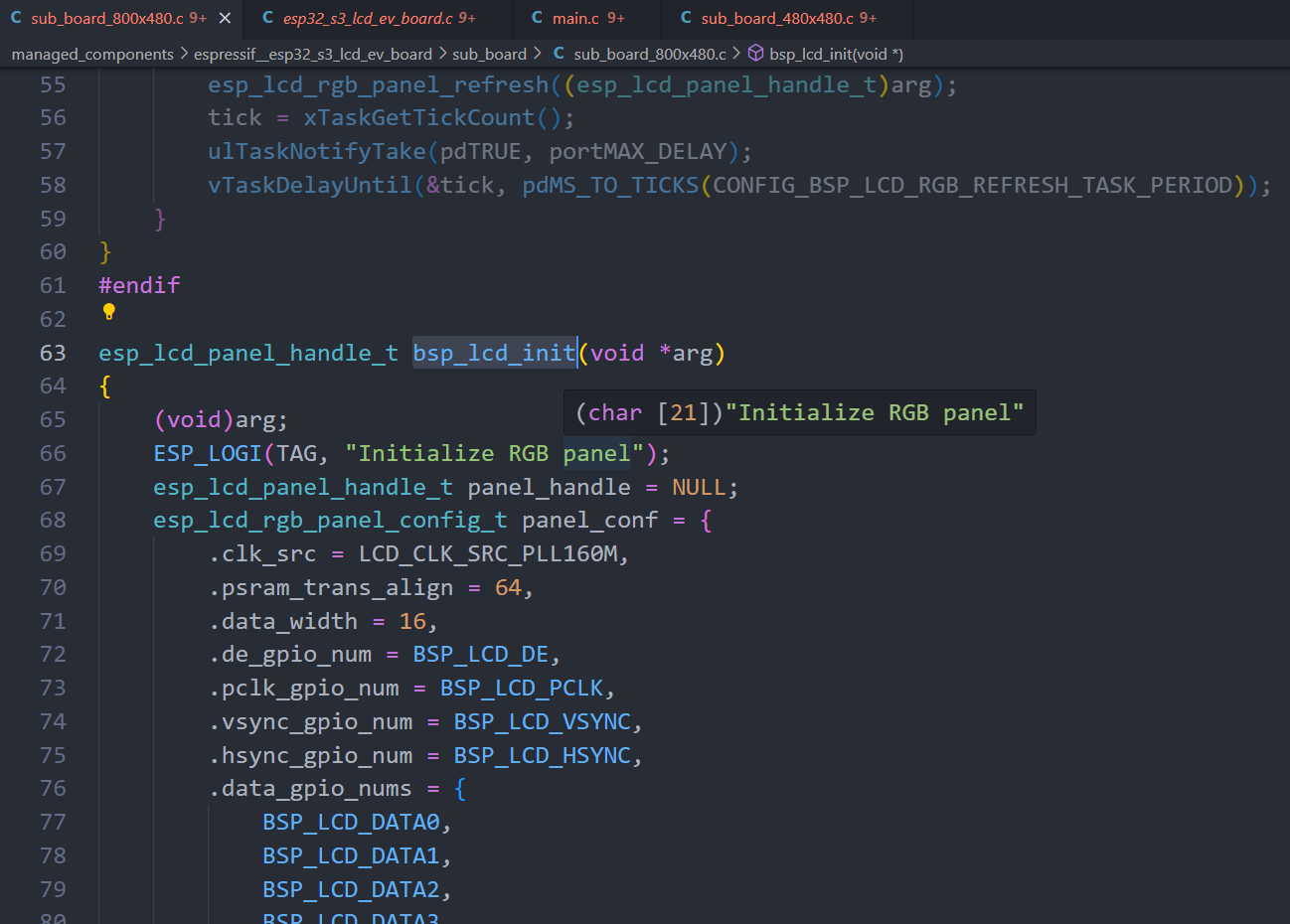Click C file icon in breadcrumb
Screen dimensions: 1290x924
point(559,54)
